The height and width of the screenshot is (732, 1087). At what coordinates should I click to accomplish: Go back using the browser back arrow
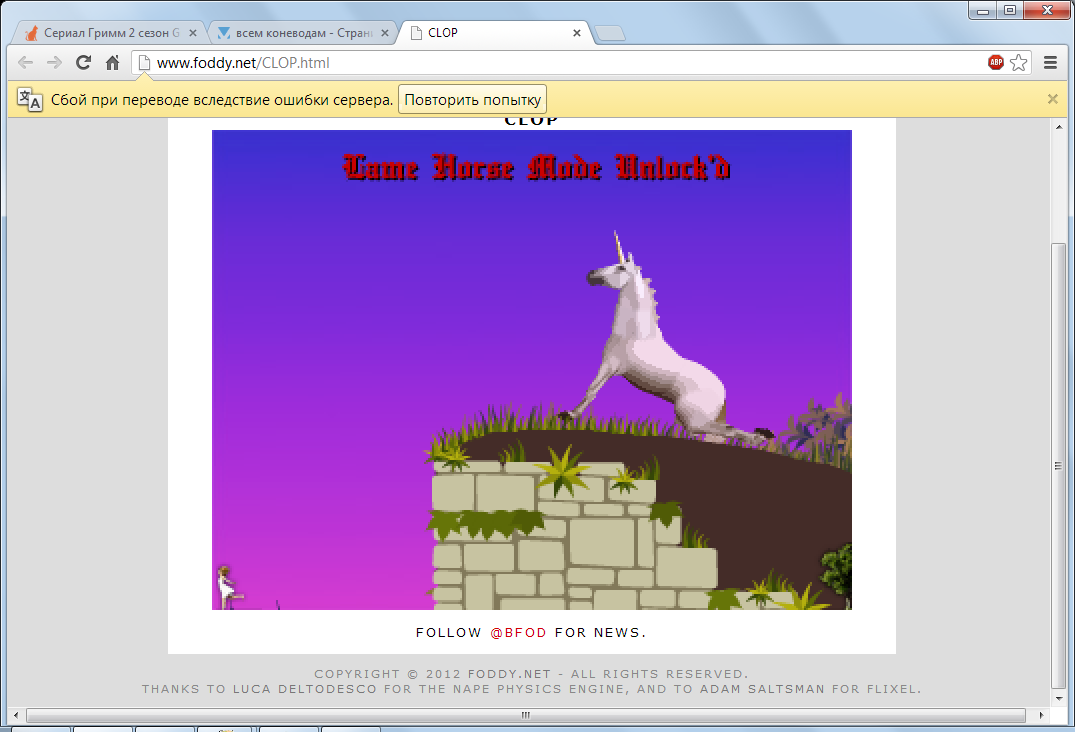[x=26, y=62]
